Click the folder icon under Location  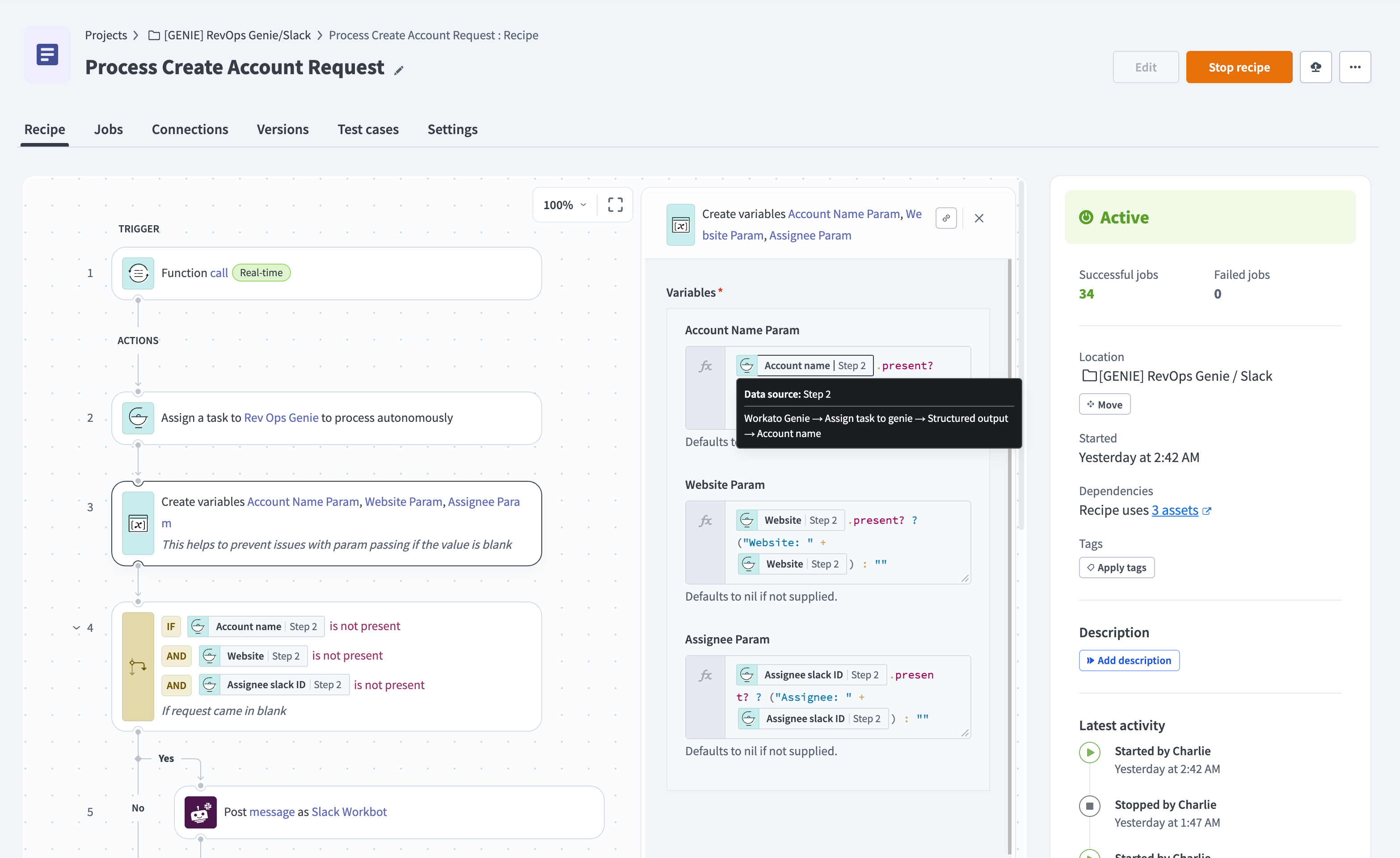pyautogui.click(x=1088, y=375)
